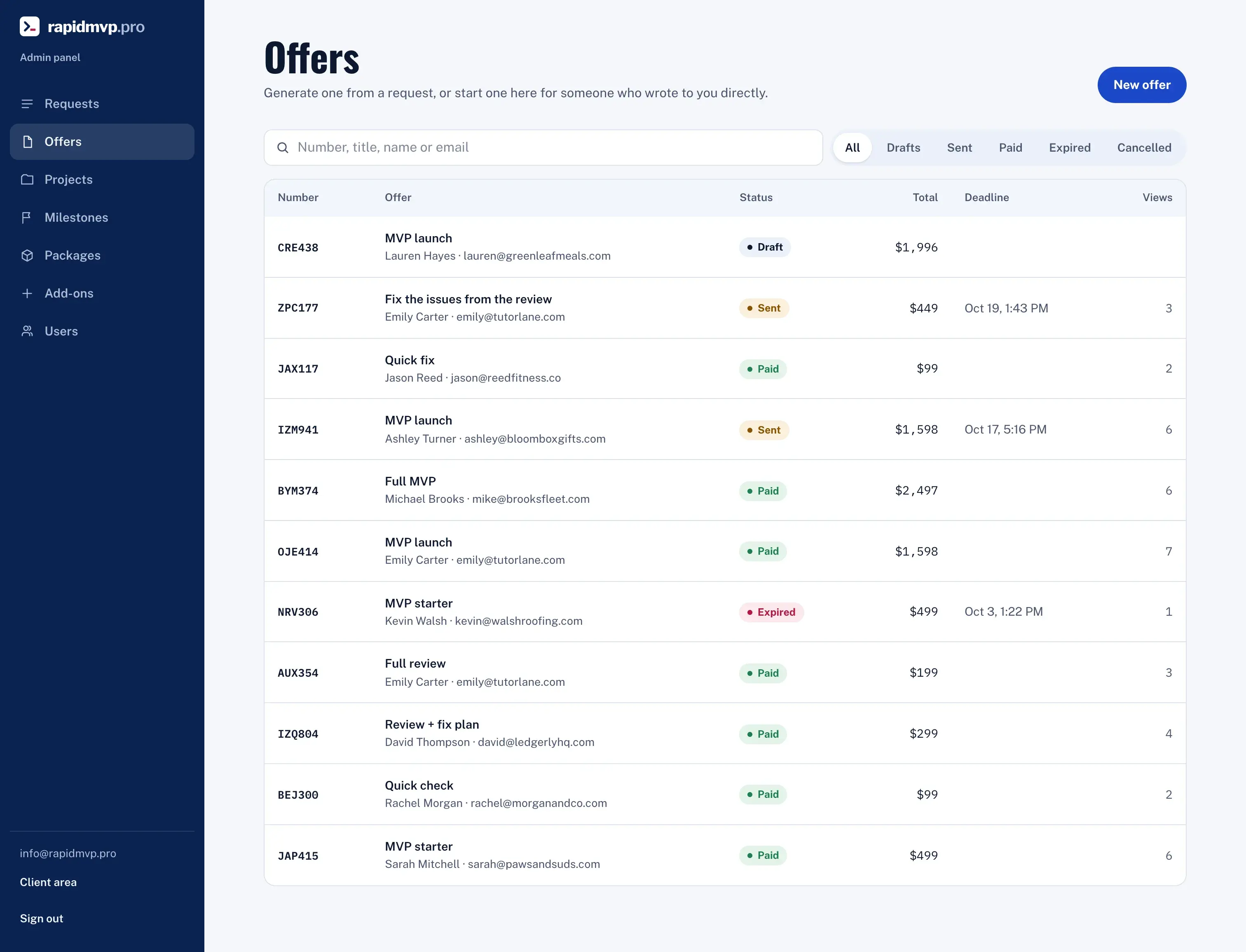Click the Draft status badge on CRE438
This screenshot has height=952, width=1246.
[765, 247]
